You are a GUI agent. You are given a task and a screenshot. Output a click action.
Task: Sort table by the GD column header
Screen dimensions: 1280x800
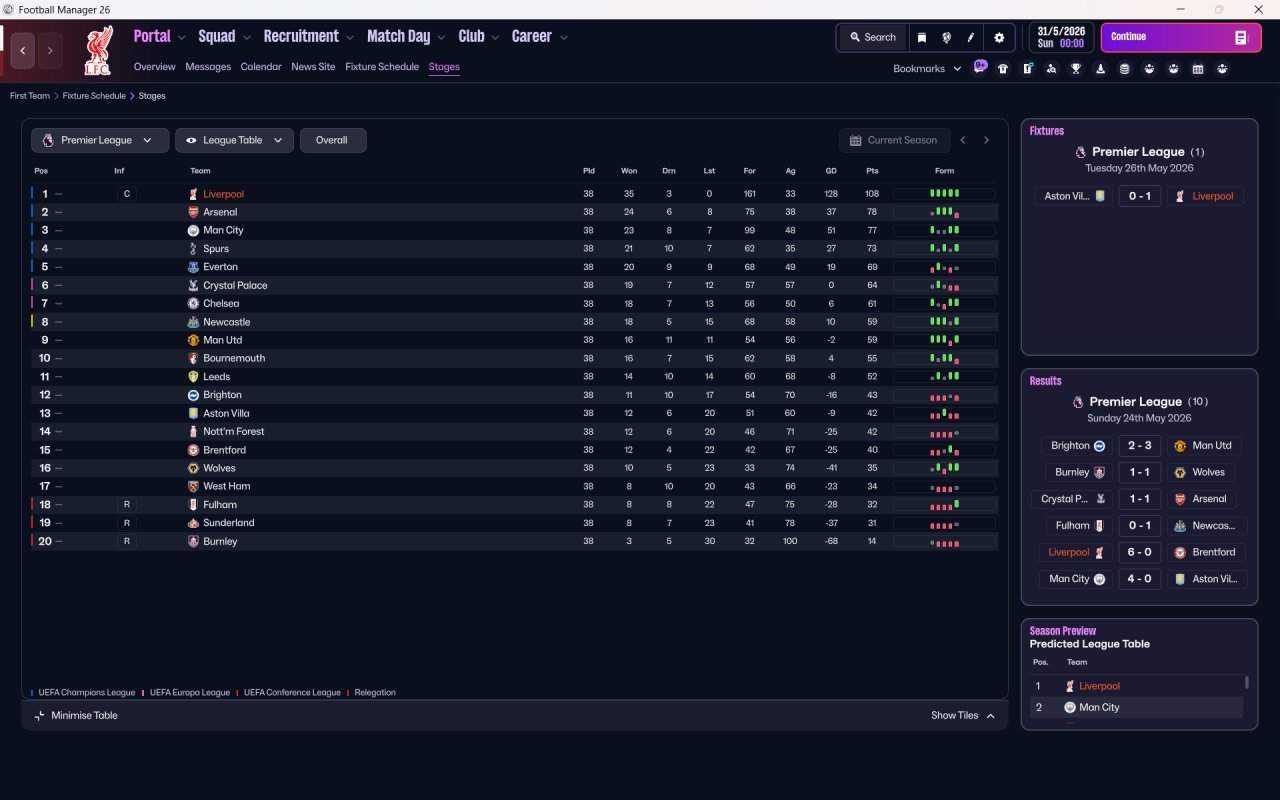click(x=831, y=171)
